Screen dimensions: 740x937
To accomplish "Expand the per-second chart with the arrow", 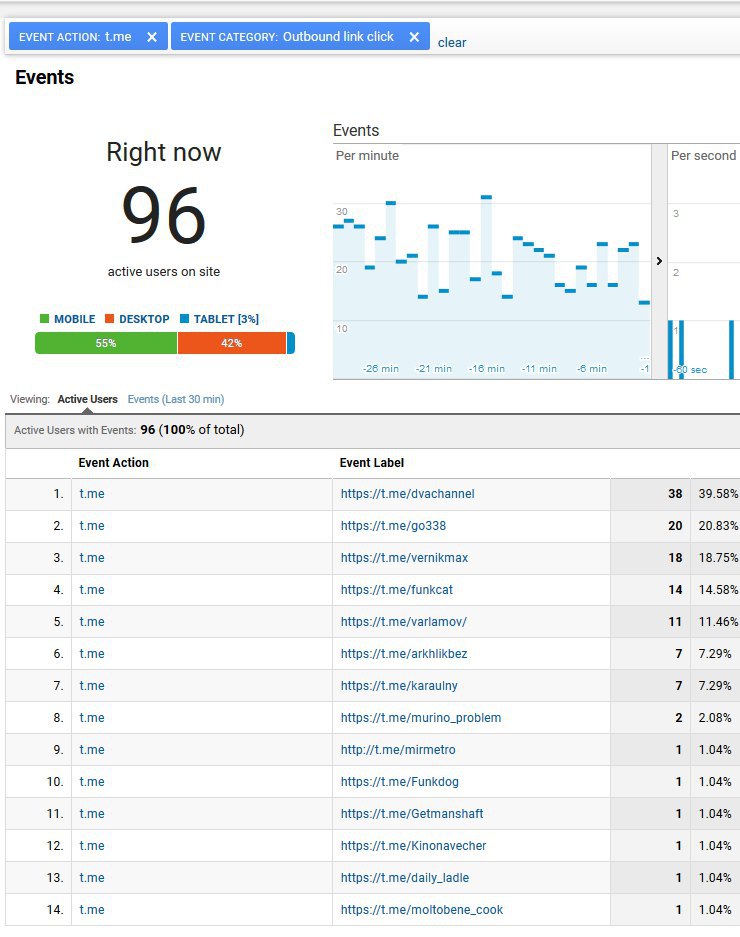I will [x=659, y=261].
